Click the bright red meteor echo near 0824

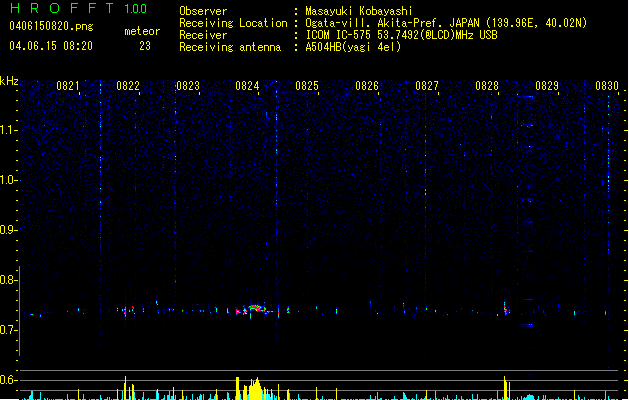(x=254, y=309)
